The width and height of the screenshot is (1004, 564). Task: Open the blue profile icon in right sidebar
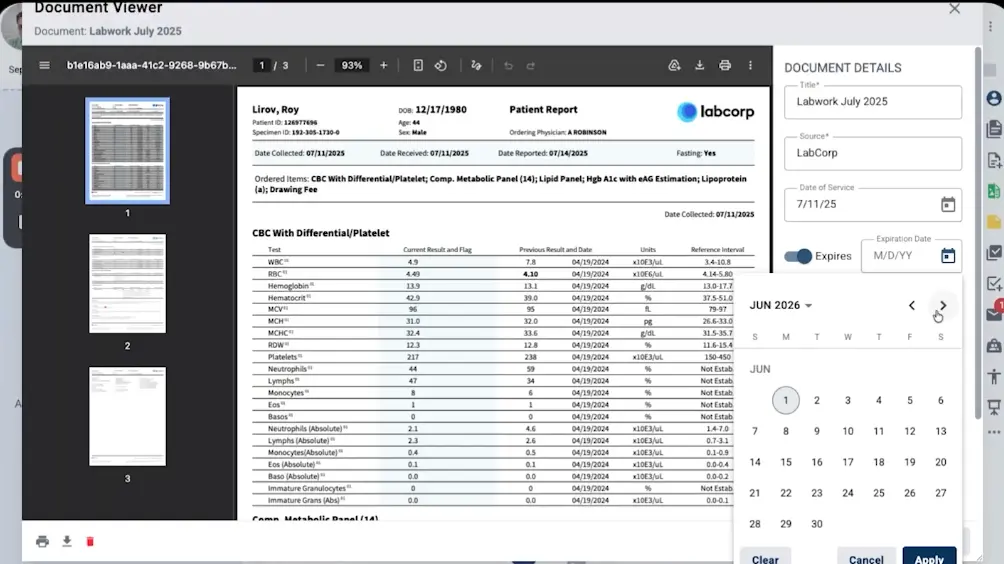click(x=994, y=98)
